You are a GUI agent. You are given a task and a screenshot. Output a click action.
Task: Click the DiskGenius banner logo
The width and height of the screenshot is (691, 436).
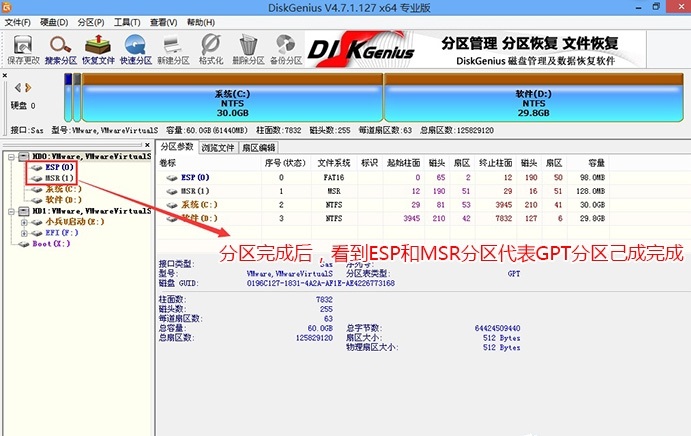[361, 48]
